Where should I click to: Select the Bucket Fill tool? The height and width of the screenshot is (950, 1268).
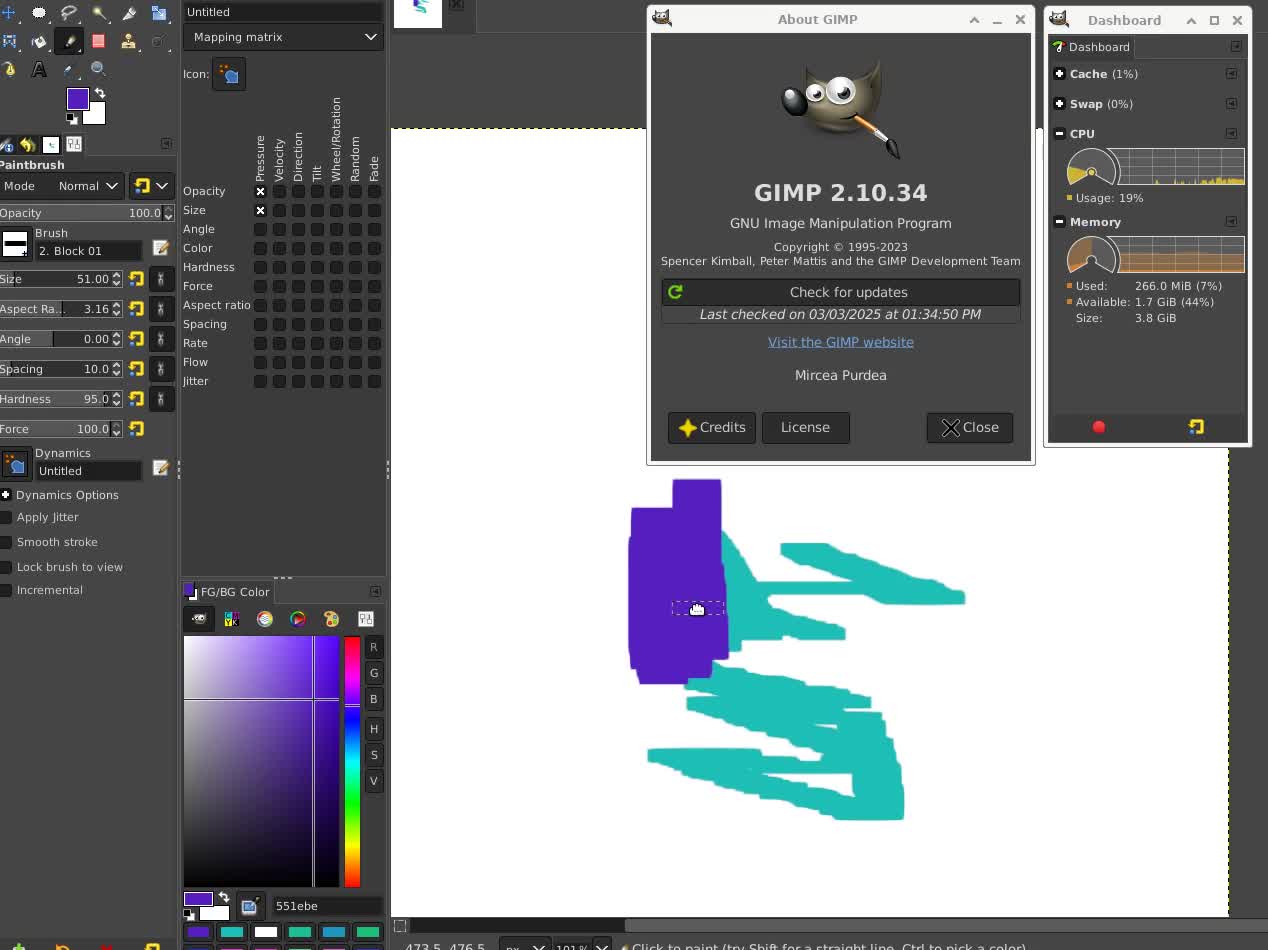(38, 41)
